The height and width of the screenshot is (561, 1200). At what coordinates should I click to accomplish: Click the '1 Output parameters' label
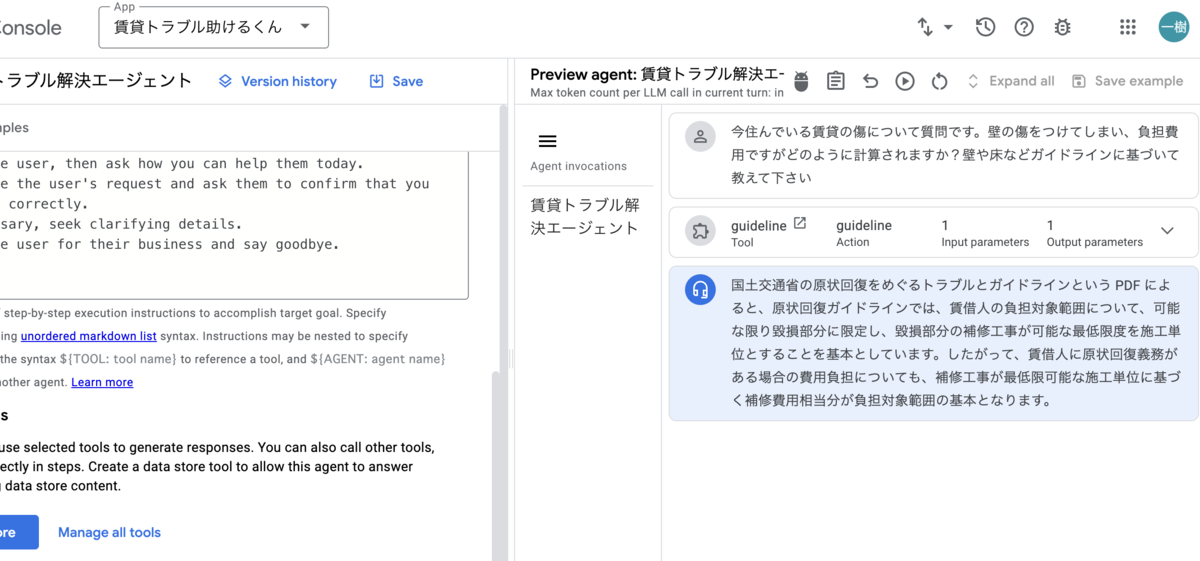(1095, 233)
